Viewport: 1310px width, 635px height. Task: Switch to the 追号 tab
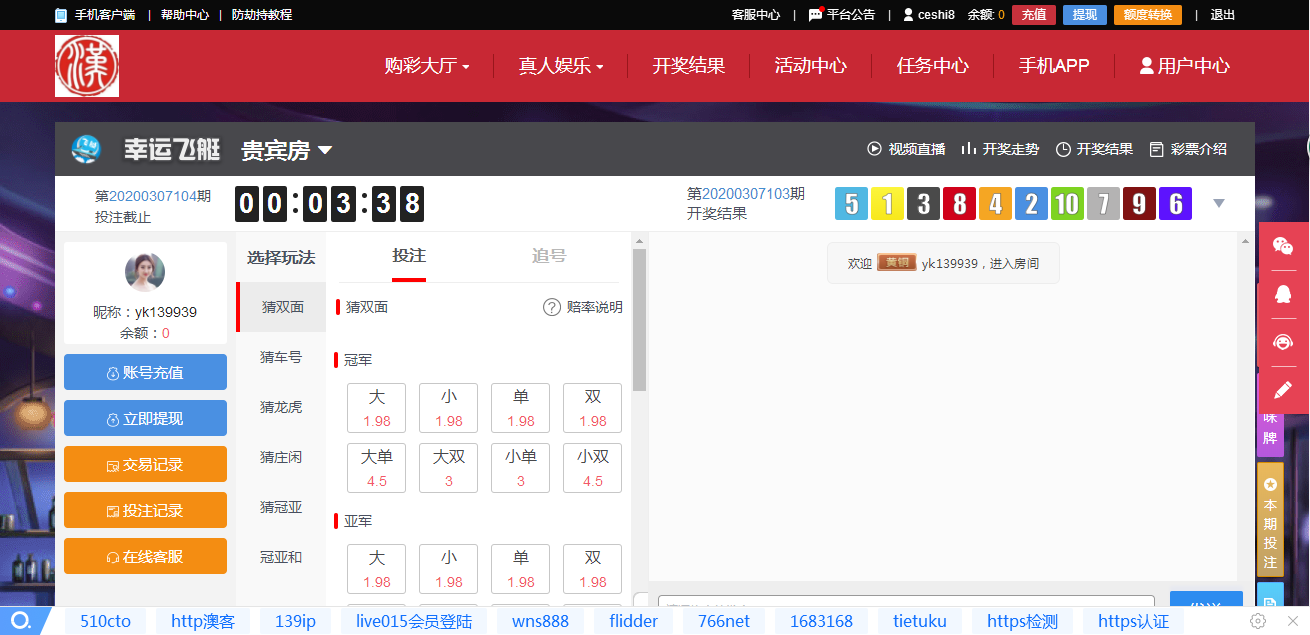[x=549, y=256]
